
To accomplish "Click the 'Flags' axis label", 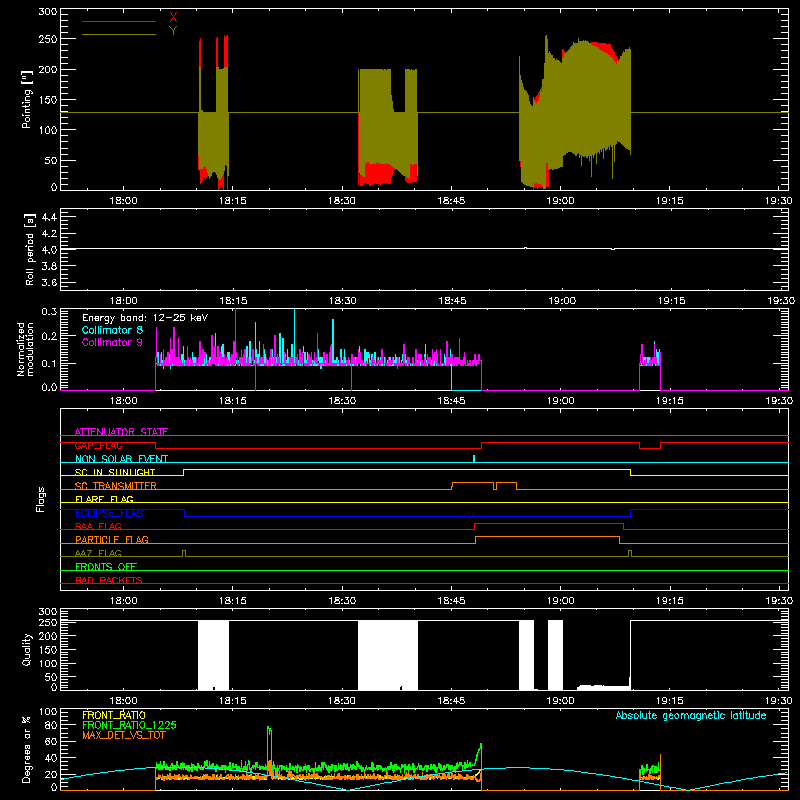I will tap(40, 499).
